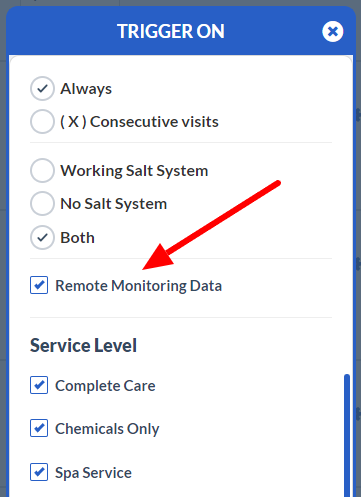Click the 'No Salt System' label text
The width and height of the screenshot is (361, 497).
[x=114, y=204]
